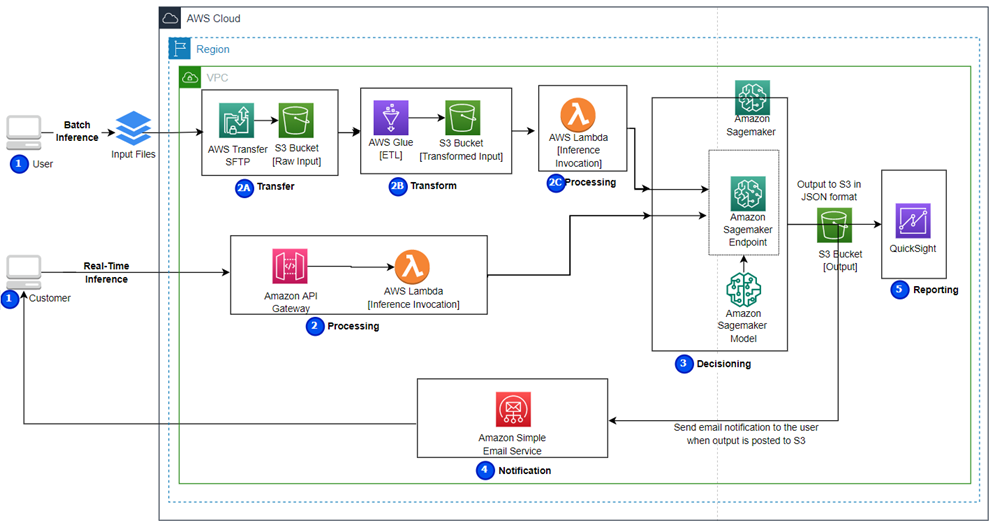The image size is (992, 527).
Task: Select the red Simple Email Service icon
Action: click(x=513, y=409)
